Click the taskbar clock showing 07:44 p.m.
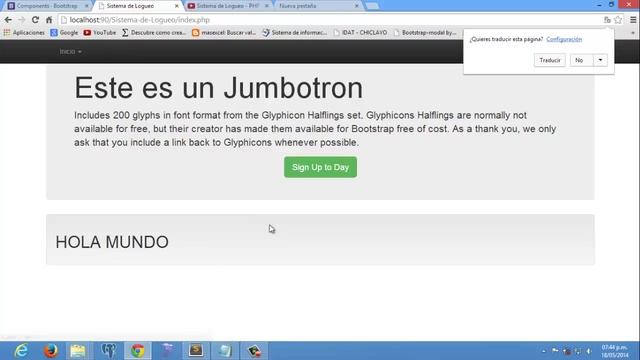Screen dimensions: 640x360 tap(614, 351)
